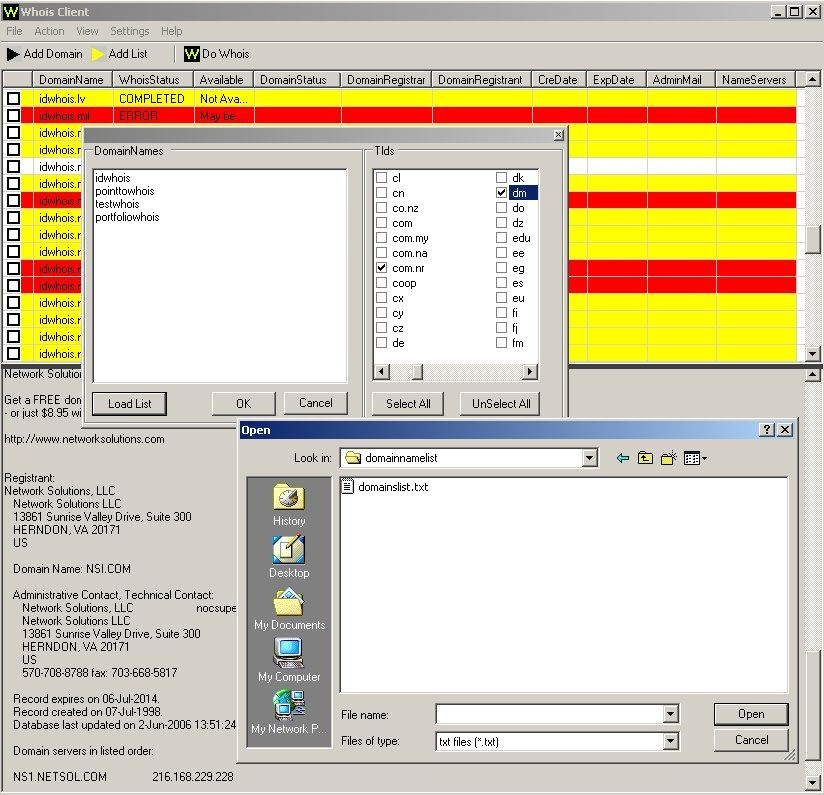This screenshot has height=795, width=824.
Task: Open the History places icon
Action: click(x=289, y=497)
